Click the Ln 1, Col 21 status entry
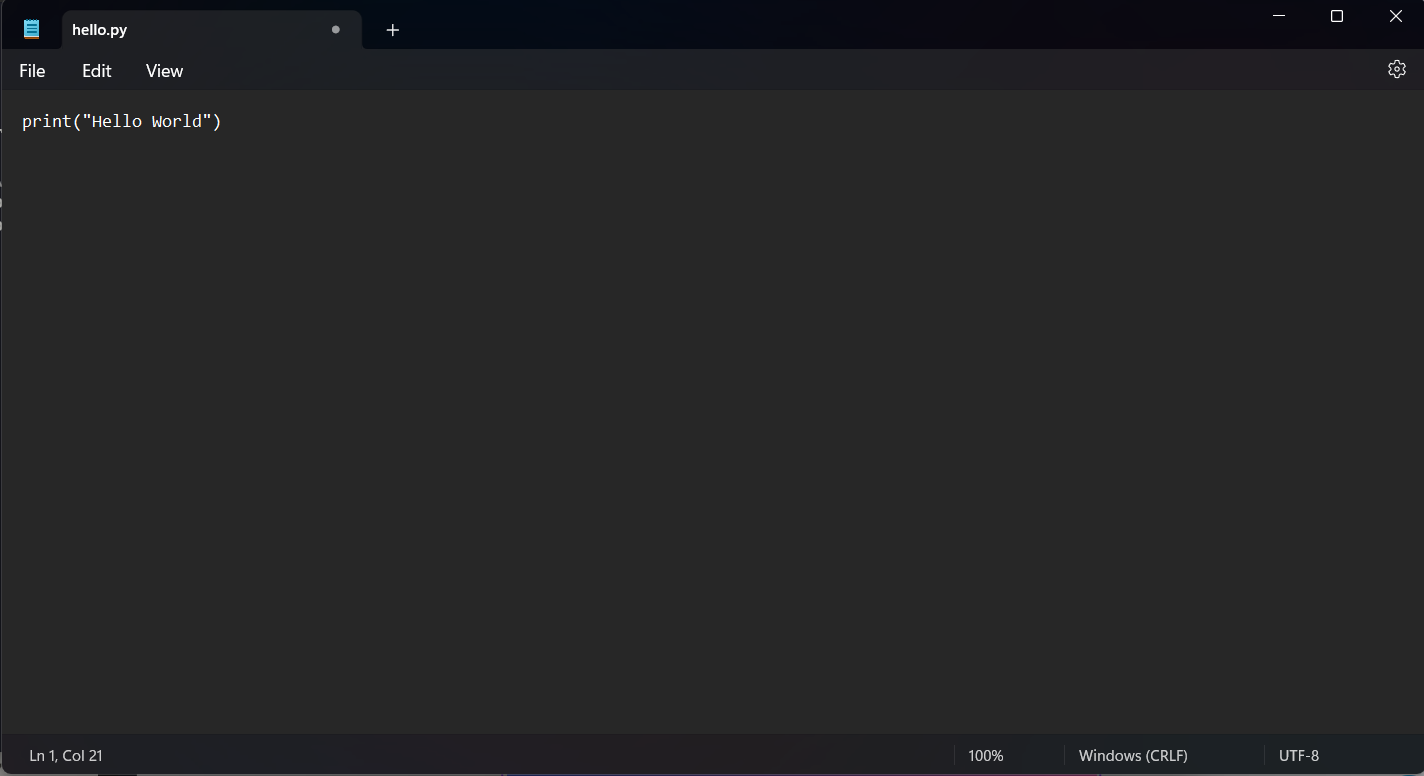Screen dimensions: 1424x776 pyautogui.click(x=66, y=756)
